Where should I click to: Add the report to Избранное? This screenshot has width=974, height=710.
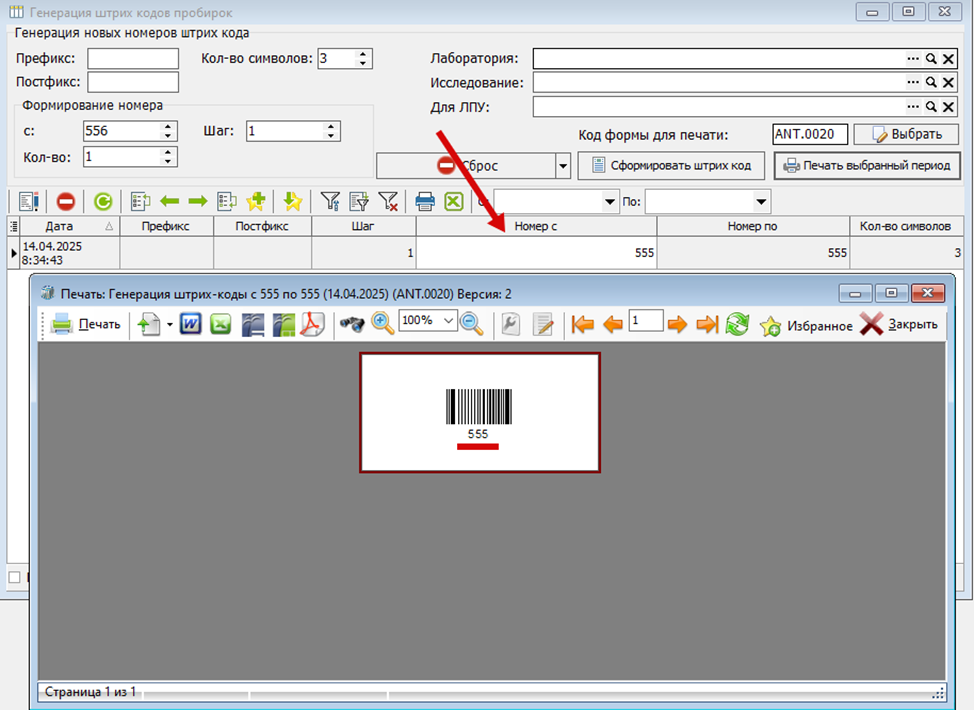806,325
